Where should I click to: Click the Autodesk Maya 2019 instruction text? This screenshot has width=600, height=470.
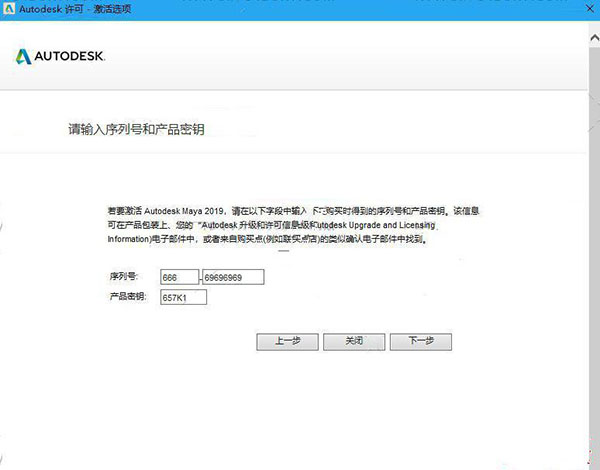[293, 225]
